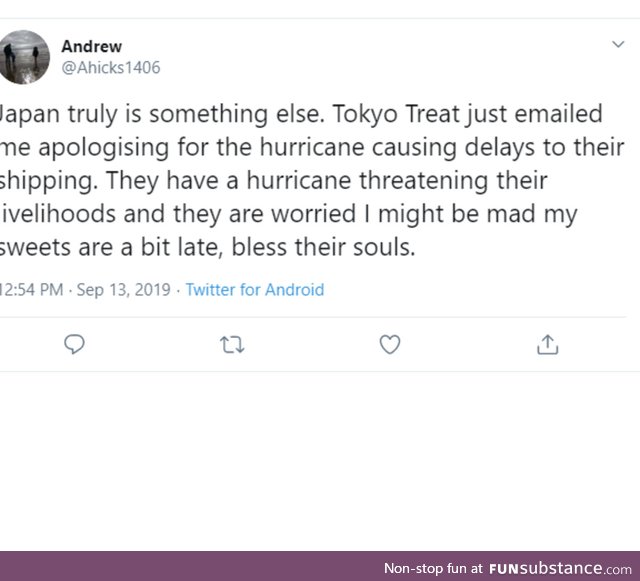Image resolution: width=640 pixels, height=581 pixels.
Task: Click the display name Andrew
Action: (x=91, y=46)
